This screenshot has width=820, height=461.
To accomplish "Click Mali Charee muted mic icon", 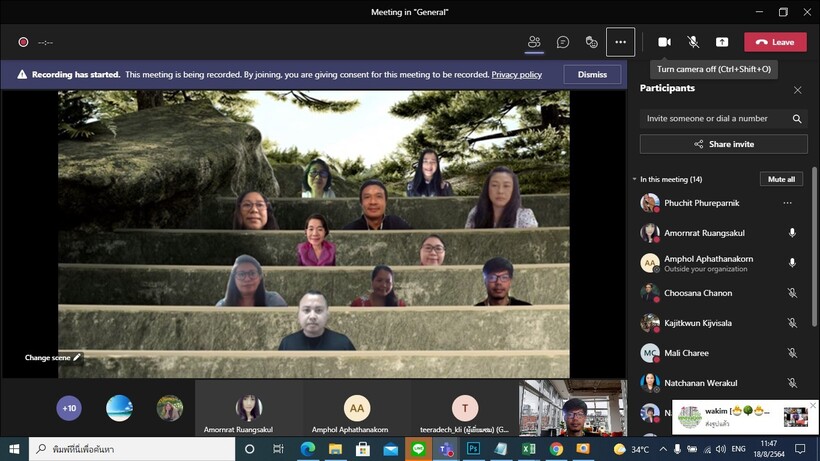I will tap(792, 353).
